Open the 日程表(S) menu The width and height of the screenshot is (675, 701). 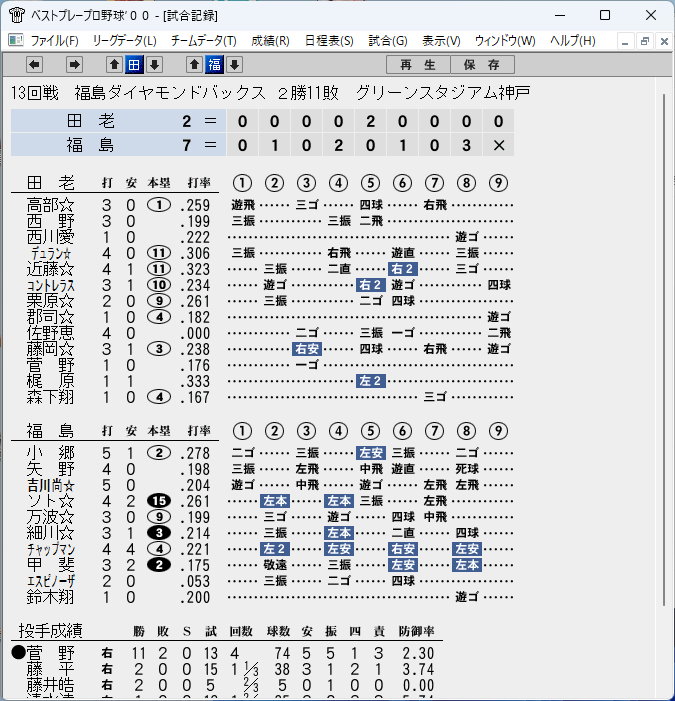coord(329,41)
